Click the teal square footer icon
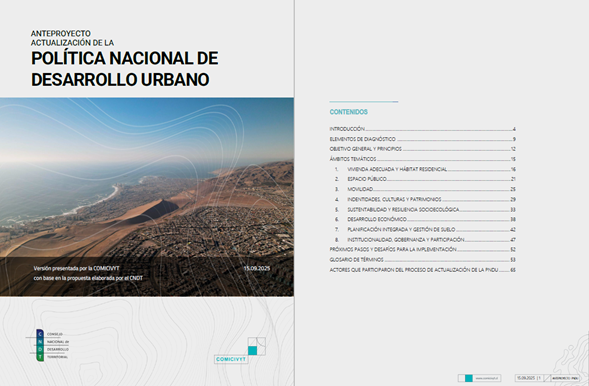589x386 pixels. pyautogui.click(x=468, y=378)
